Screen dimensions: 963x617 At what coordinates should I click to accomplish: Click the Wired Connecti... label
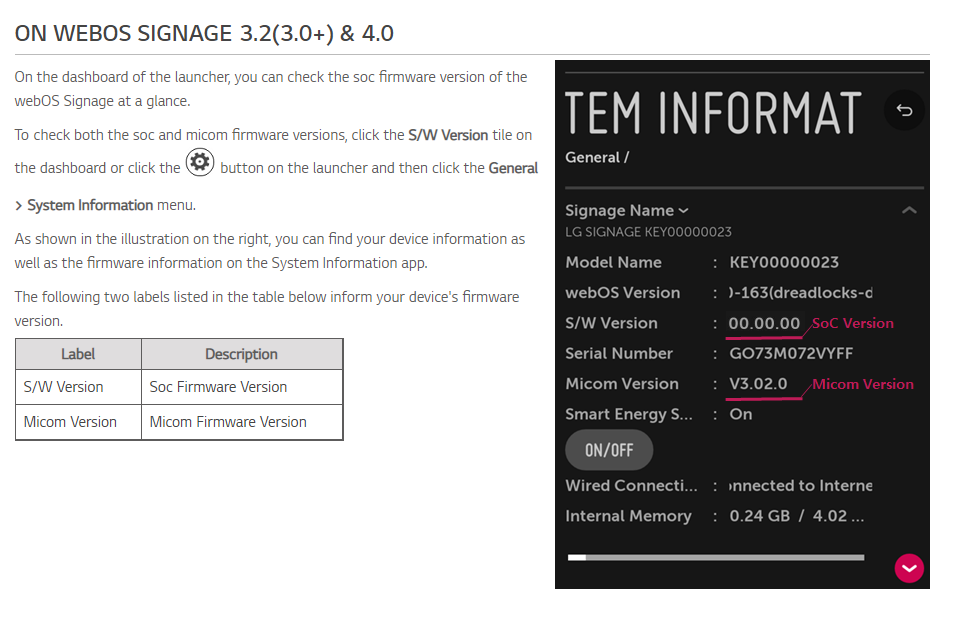coord(631,486)
